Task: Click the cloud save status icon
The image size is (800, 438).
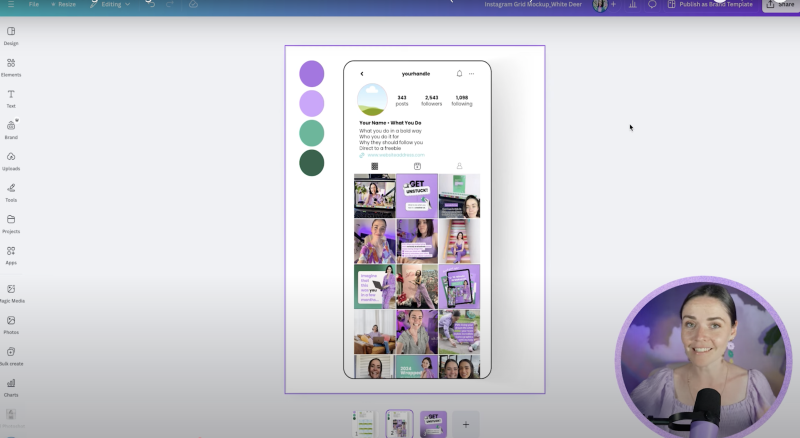Action: (x=193, y=4)
